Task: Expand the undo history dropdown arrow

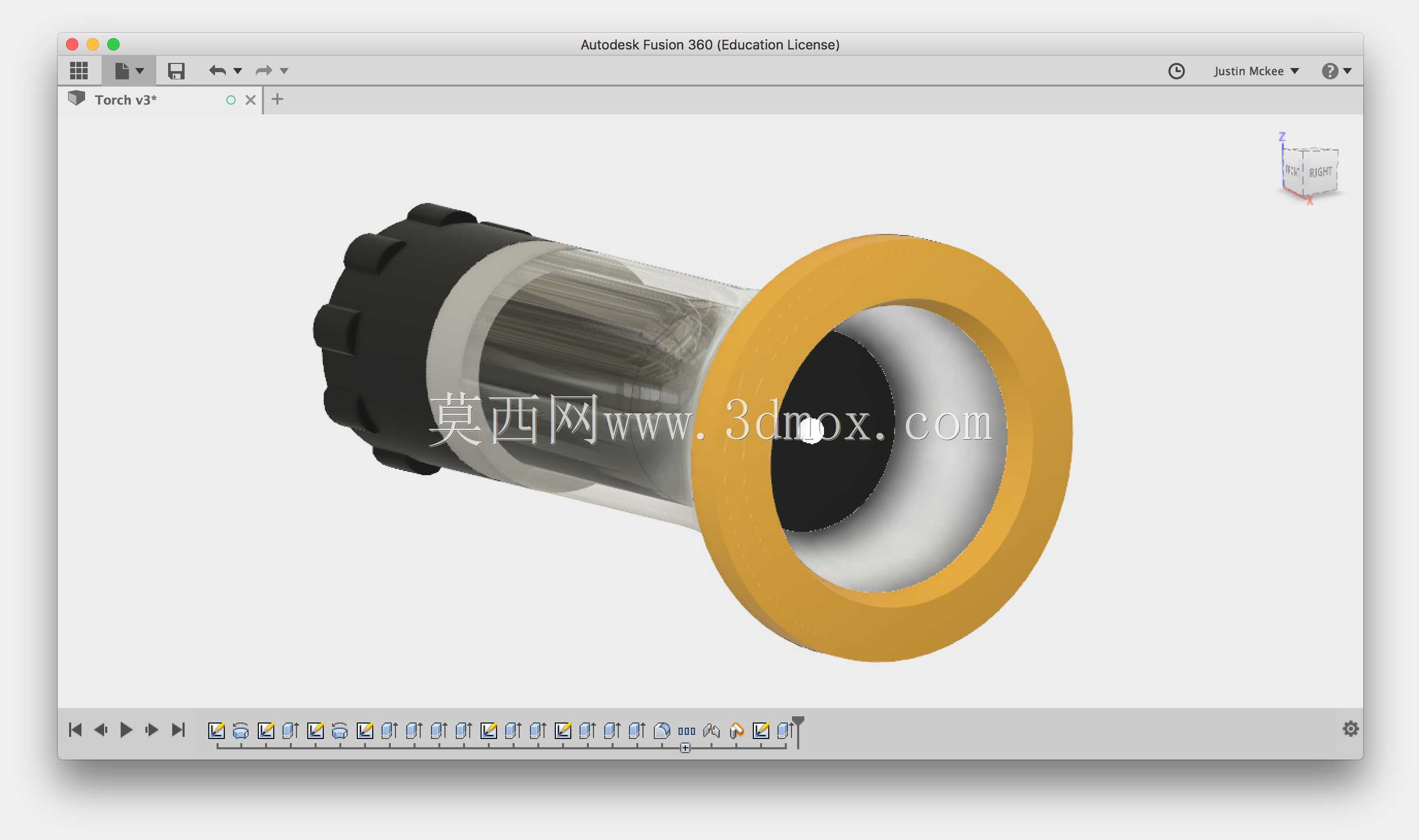Action: [x=238, y=71]
